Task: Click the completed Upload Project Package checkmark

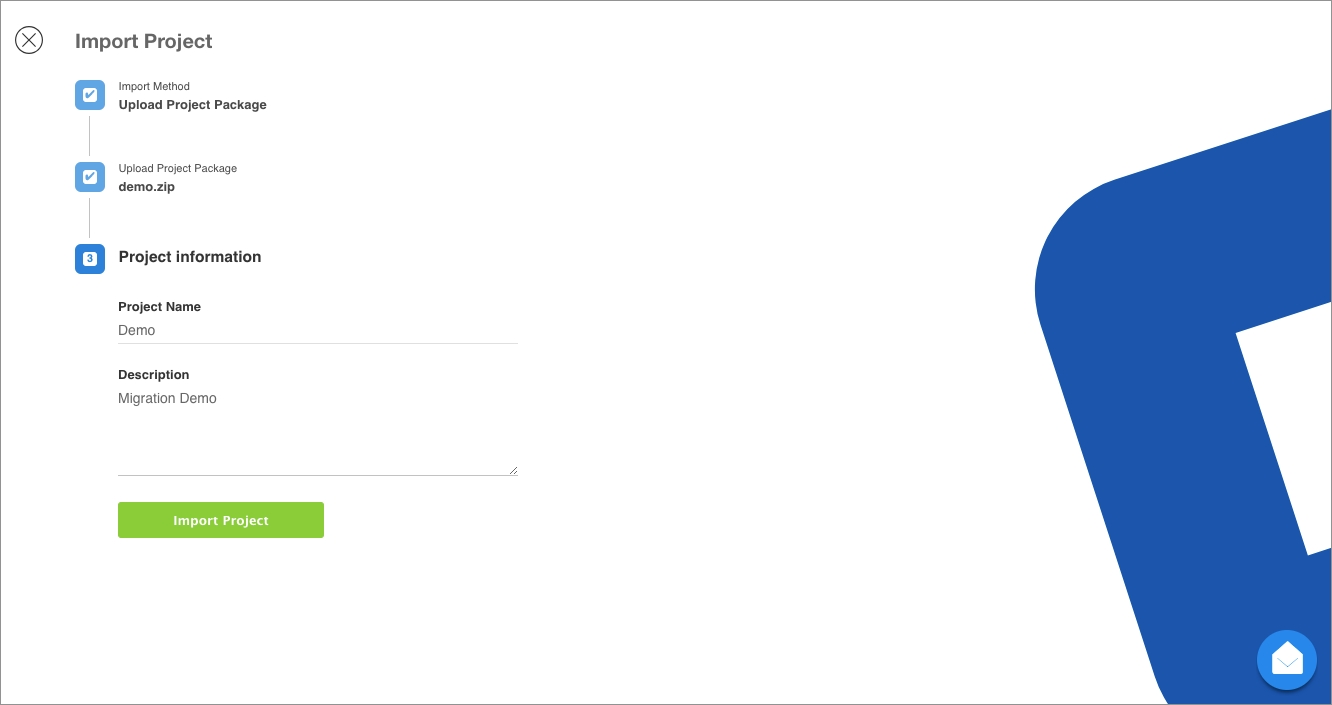Action: pyautogui.click(x=90, y=177)
